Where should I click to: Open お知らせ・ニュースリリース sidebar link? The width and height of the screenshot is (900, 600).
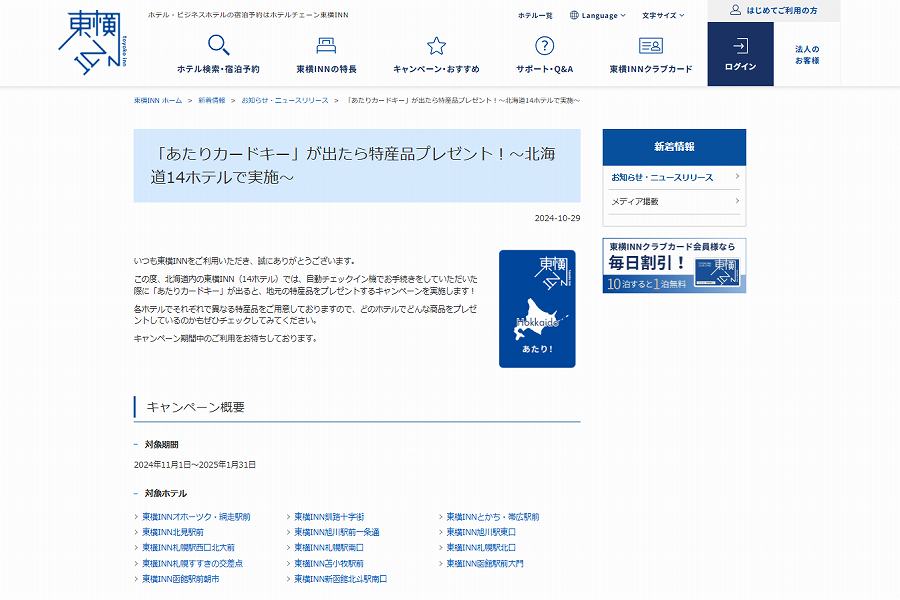pos(662,177)
